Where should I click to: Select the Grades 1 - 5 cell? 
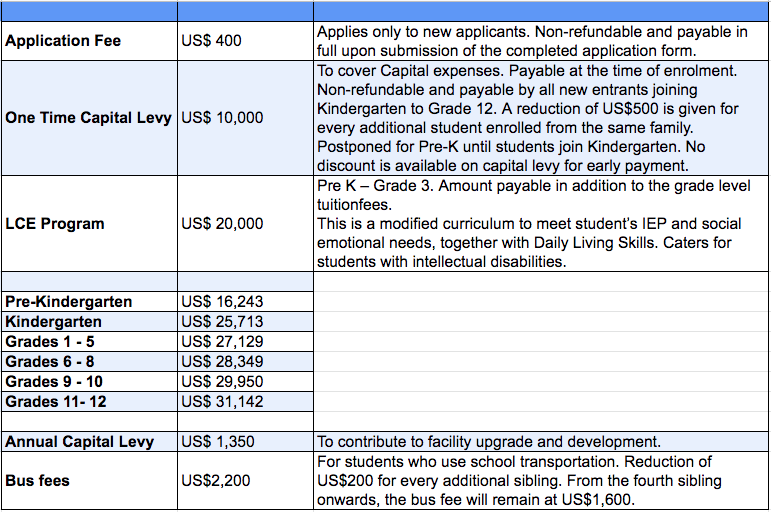coord(89,342)
